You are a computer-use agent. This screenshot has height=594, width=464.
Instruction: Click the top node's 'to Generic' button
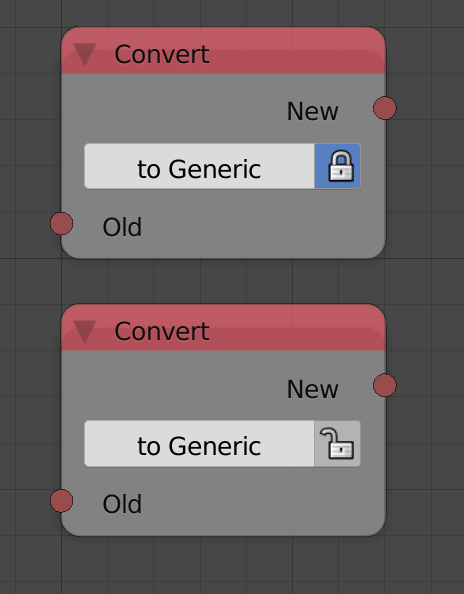(x=199, y=166)
